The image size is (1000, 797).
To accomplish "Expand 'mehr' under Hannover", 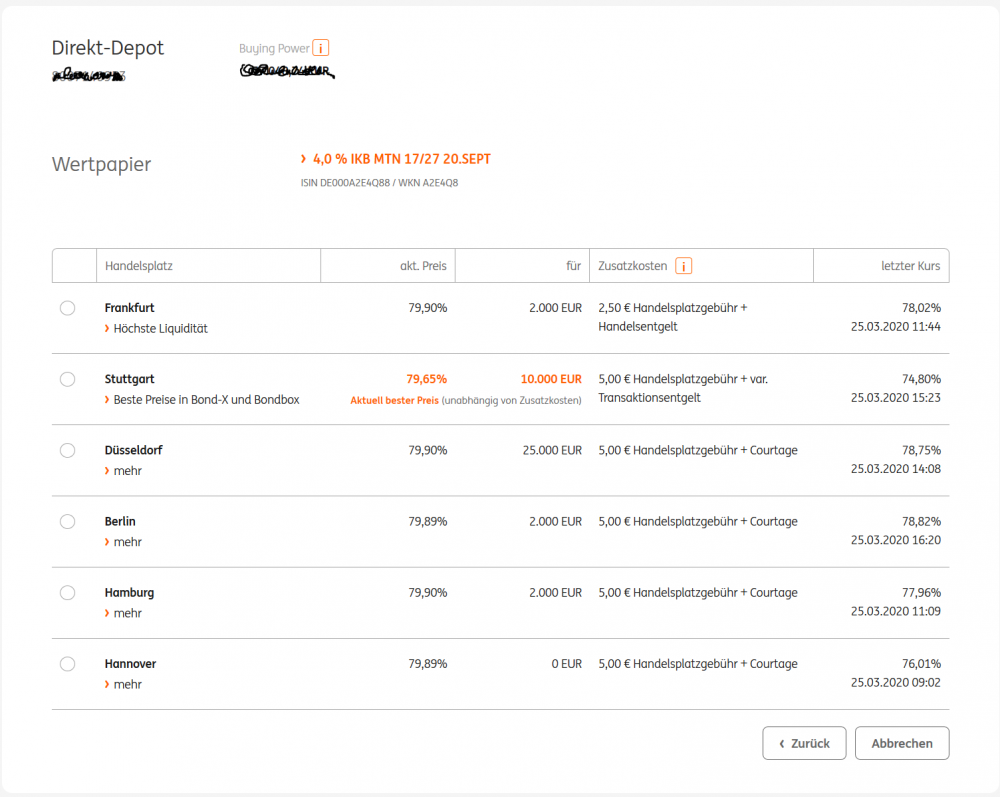I will [127, 684].
